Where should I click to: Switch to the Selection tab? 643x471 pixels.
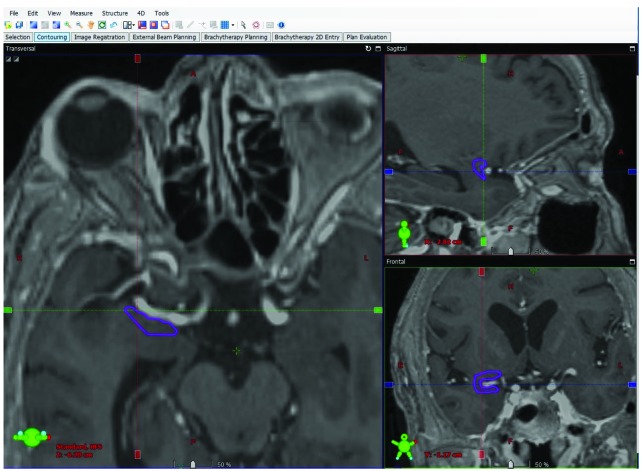click(x=18, y=37)
